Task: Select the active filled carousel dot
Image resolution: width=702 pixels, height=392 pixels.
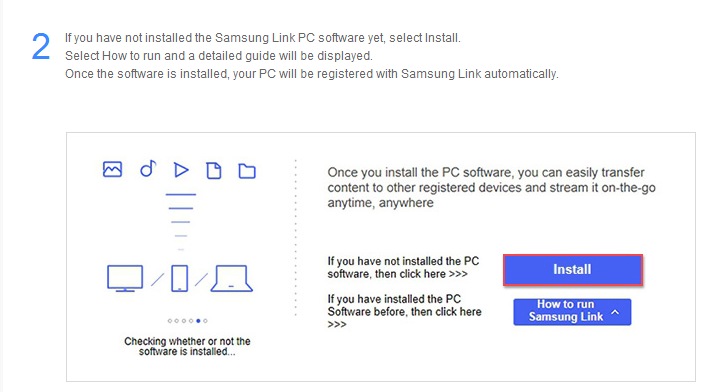Action: click(198, 321)
